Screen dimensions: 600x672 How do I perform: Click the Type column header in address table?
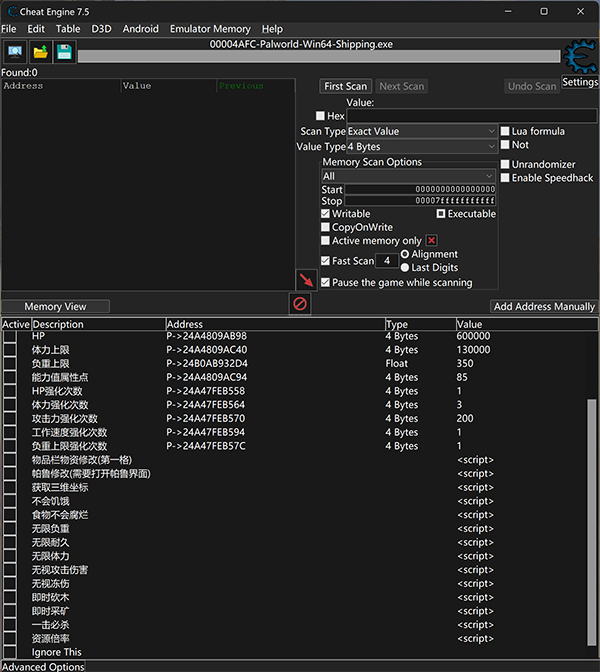pos(420,324)
